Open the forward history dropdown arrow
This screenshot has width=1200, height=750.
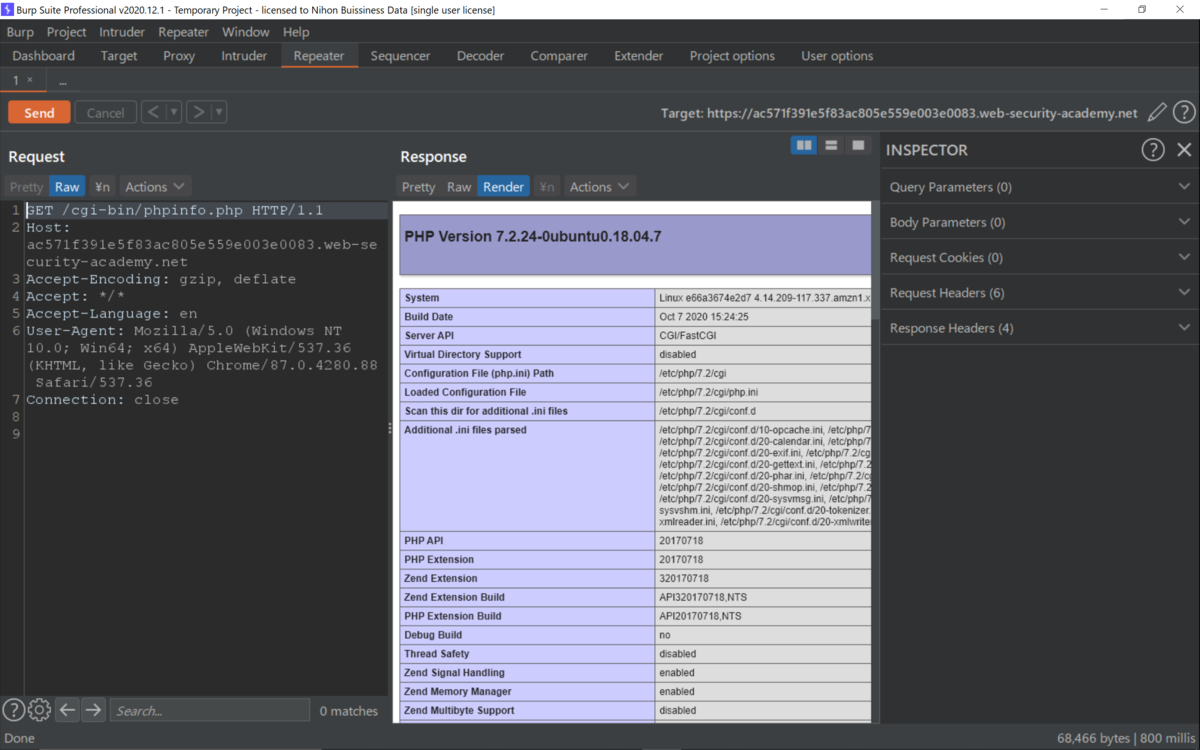point(219,112)
